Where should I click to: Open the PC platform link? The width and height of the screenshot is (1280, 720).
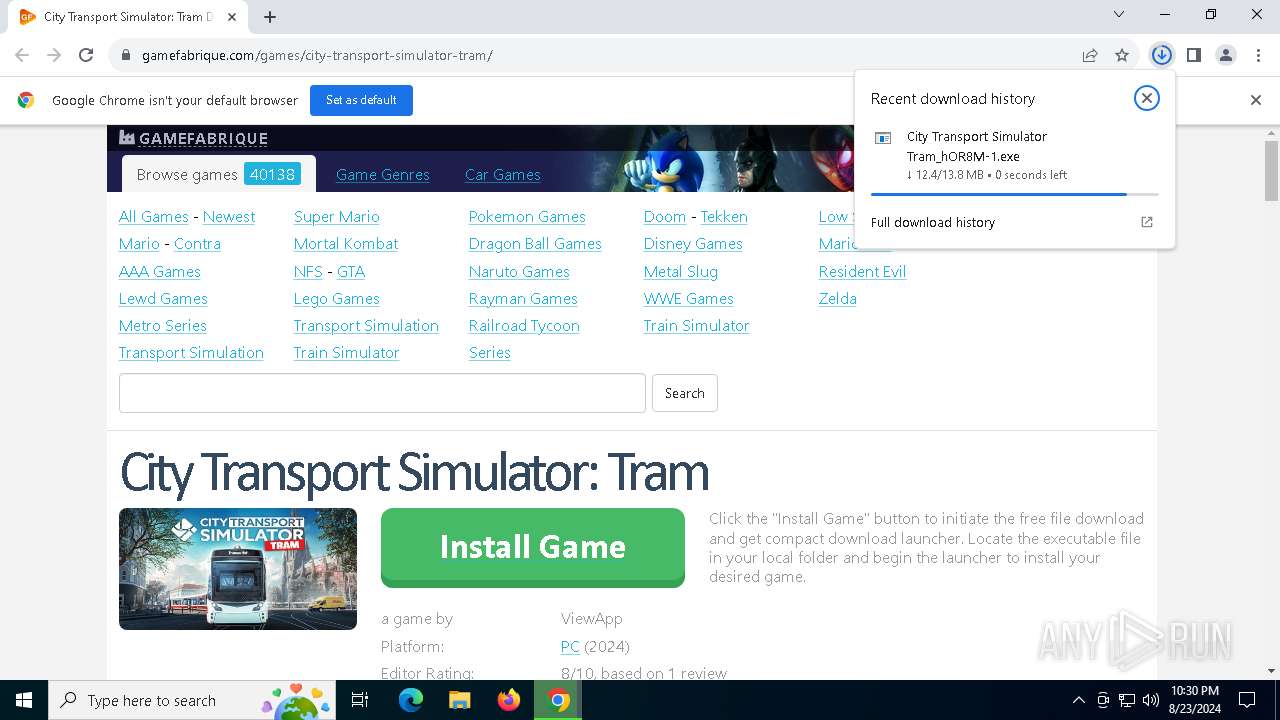[x=570, y=646]
